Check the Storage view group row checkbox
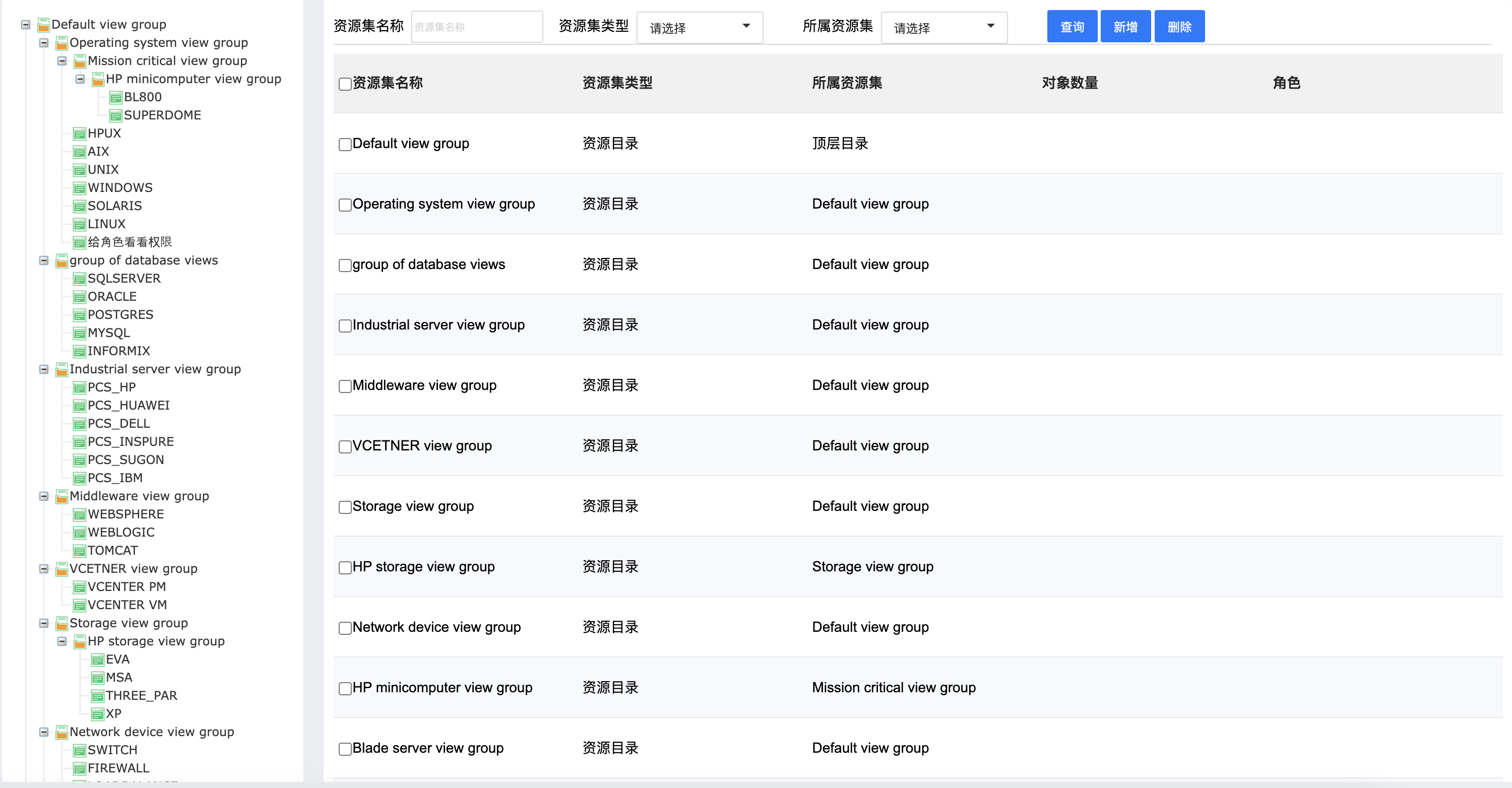Viewport: 1512px width, 788px height. click(x=345, y=507)
